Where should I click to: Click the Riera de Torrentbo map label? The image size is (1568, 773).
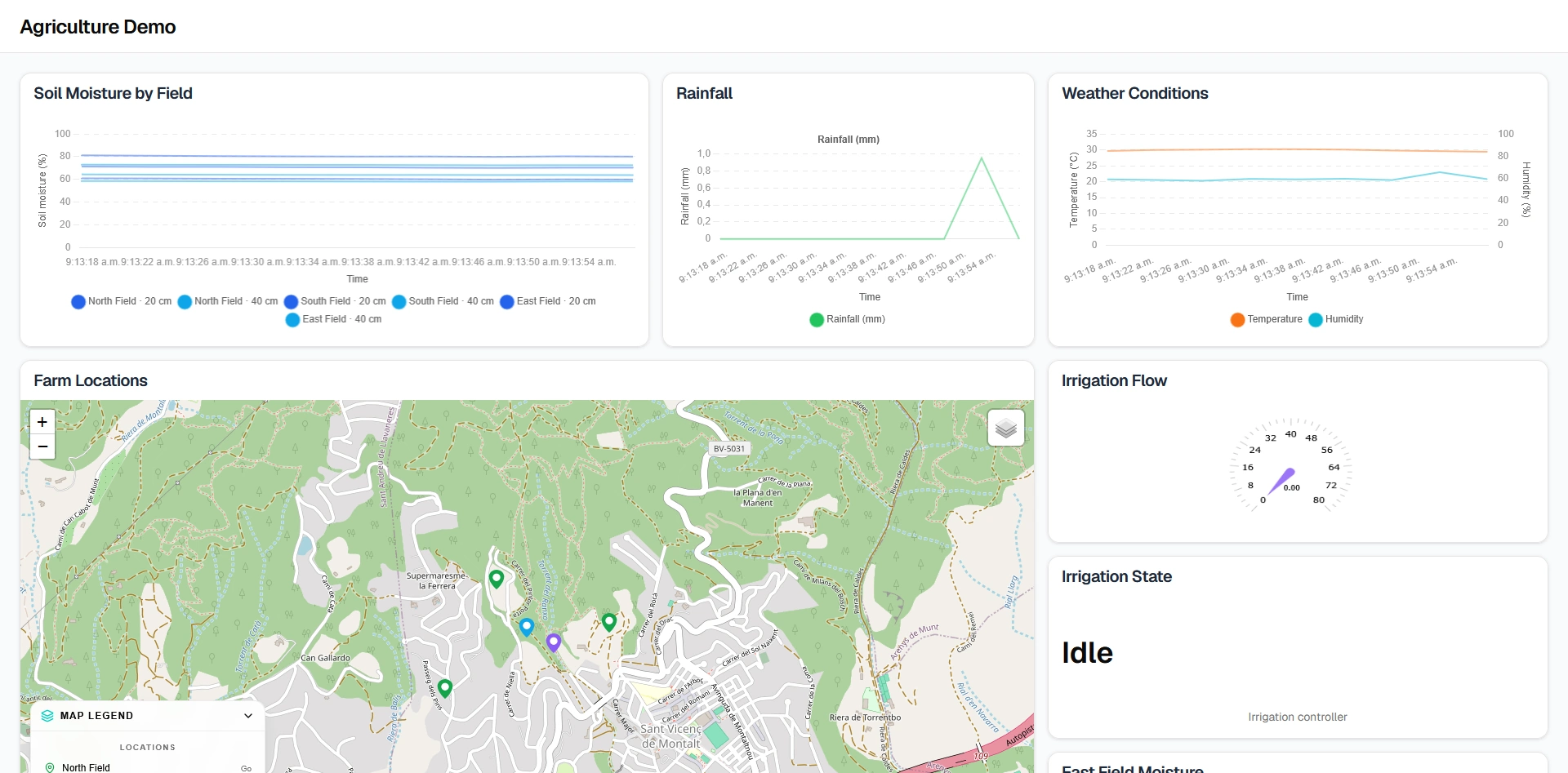coord(865,717)
